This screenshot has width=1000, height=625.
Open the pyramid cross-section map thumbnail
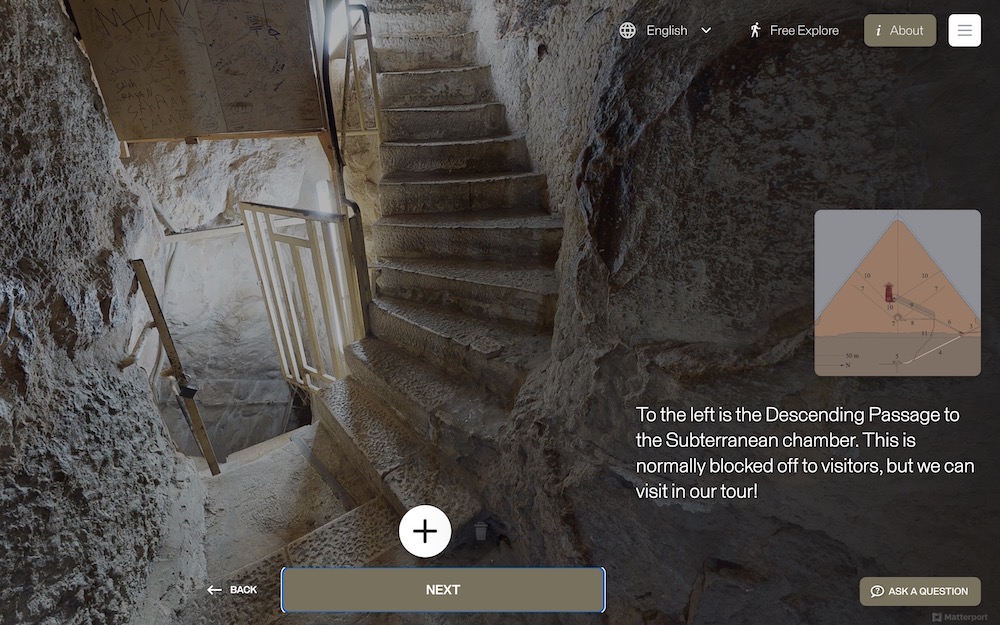click(x=897, y=293)
